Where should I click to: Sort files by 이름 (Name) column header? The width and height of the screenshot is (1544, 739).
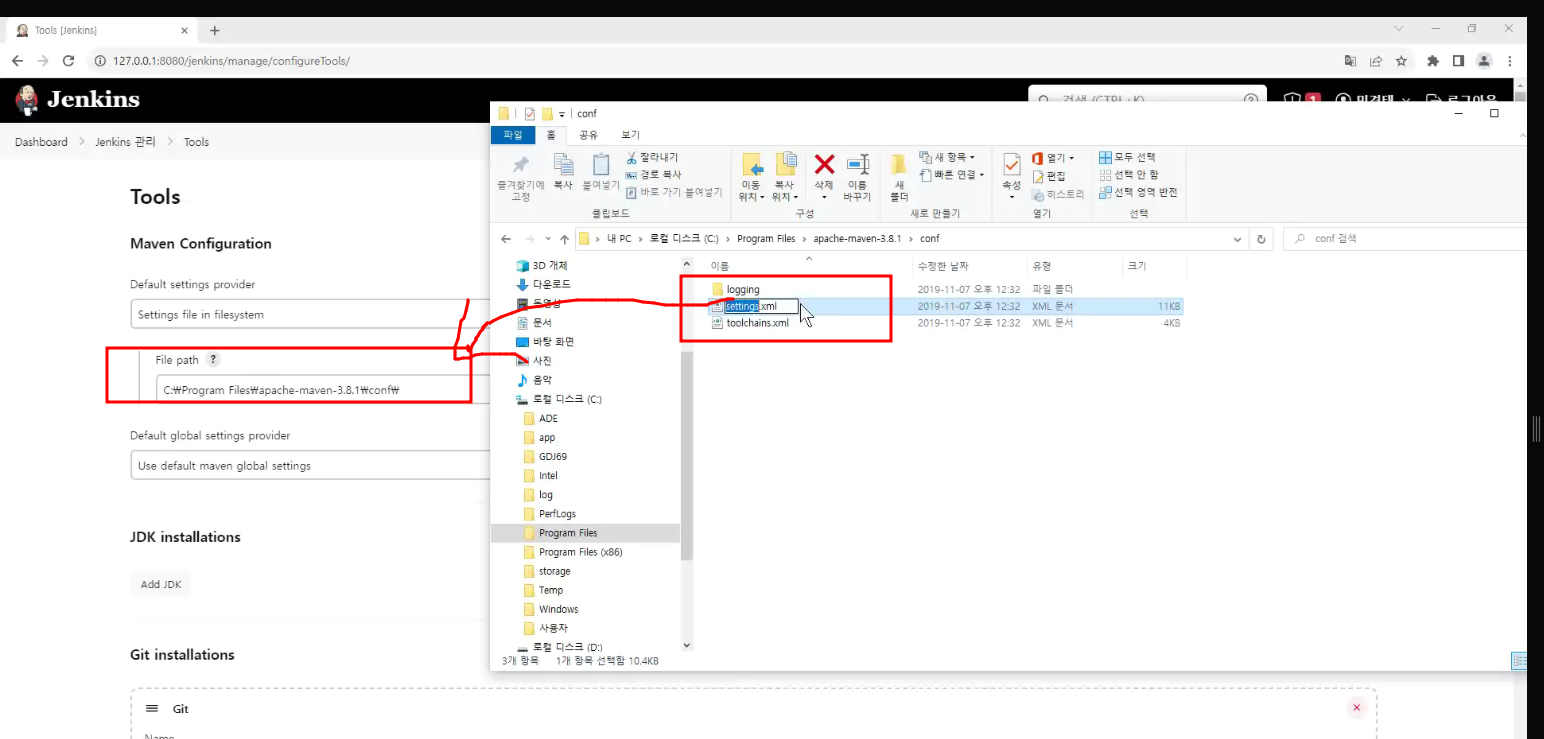[x=720, y=266]
